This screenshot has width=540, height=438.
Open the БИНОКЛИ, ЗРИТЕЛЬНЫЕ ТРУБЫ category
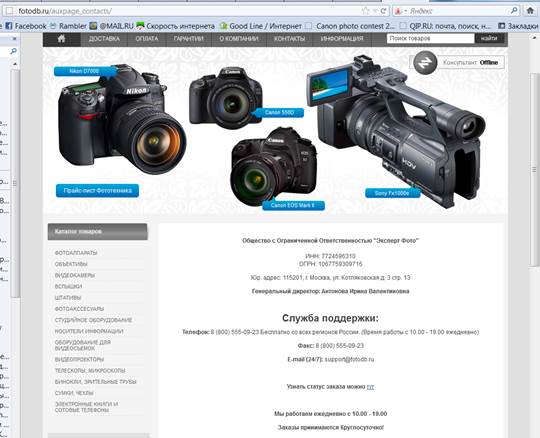click(x=95, y=382)
